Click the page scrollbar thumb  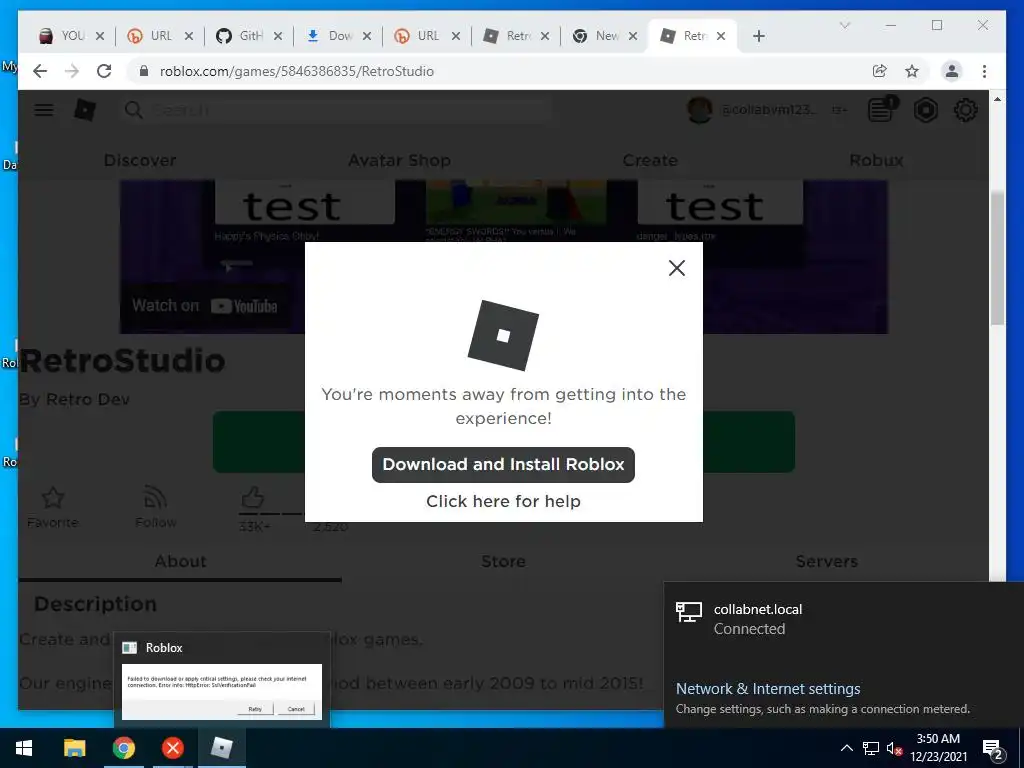click(997, 258)
